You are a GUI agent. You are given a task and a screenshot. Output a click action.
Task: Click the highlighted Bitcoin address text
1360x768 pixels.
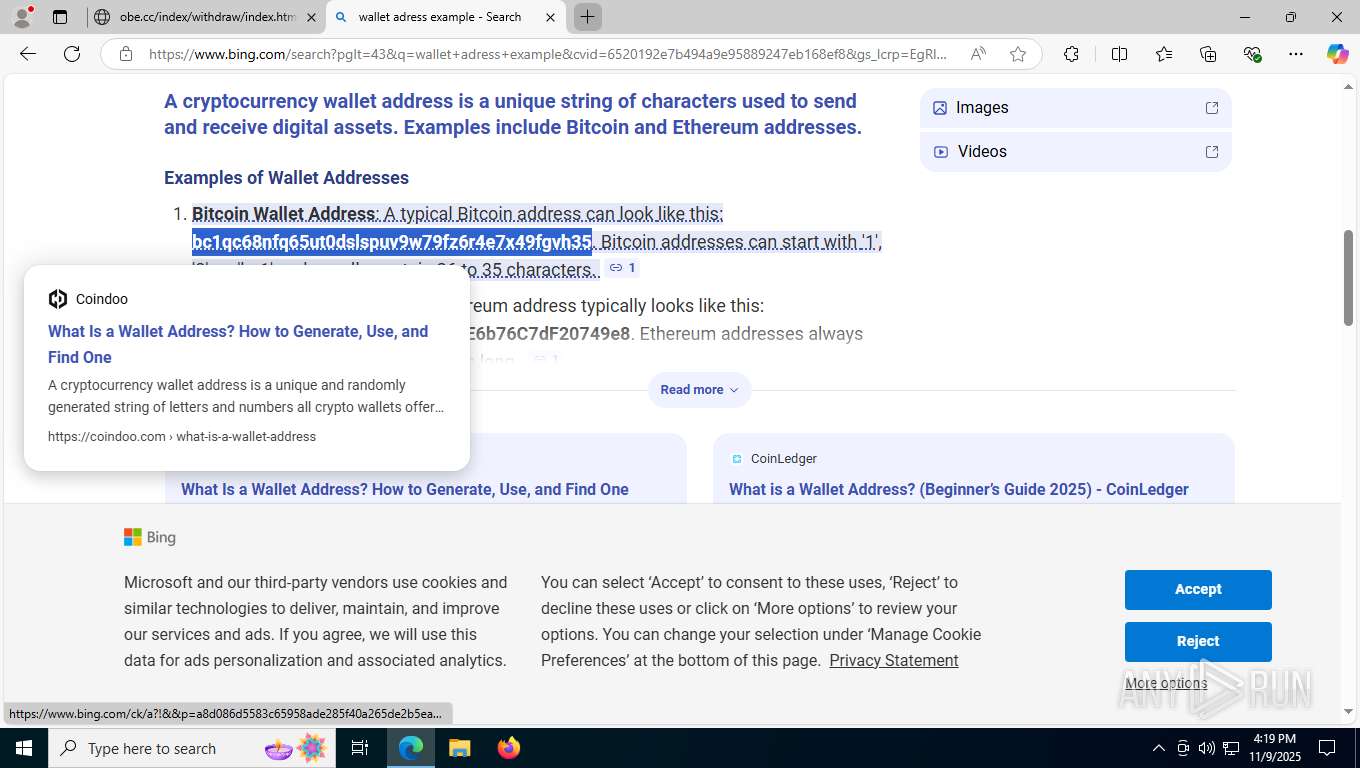click(x=392, y=241)
